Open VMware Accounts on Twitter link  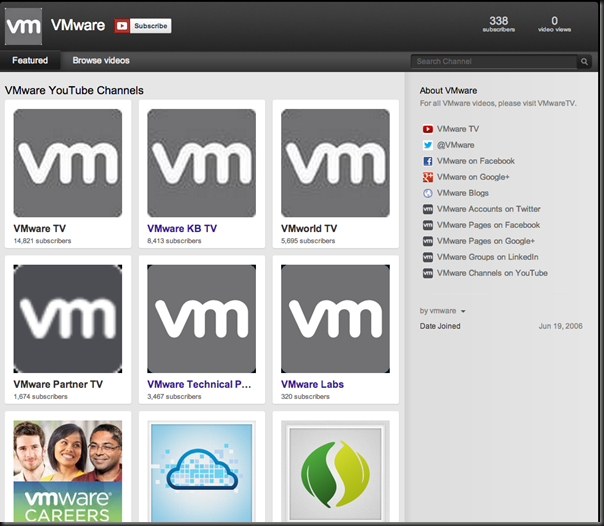point(488,209)
